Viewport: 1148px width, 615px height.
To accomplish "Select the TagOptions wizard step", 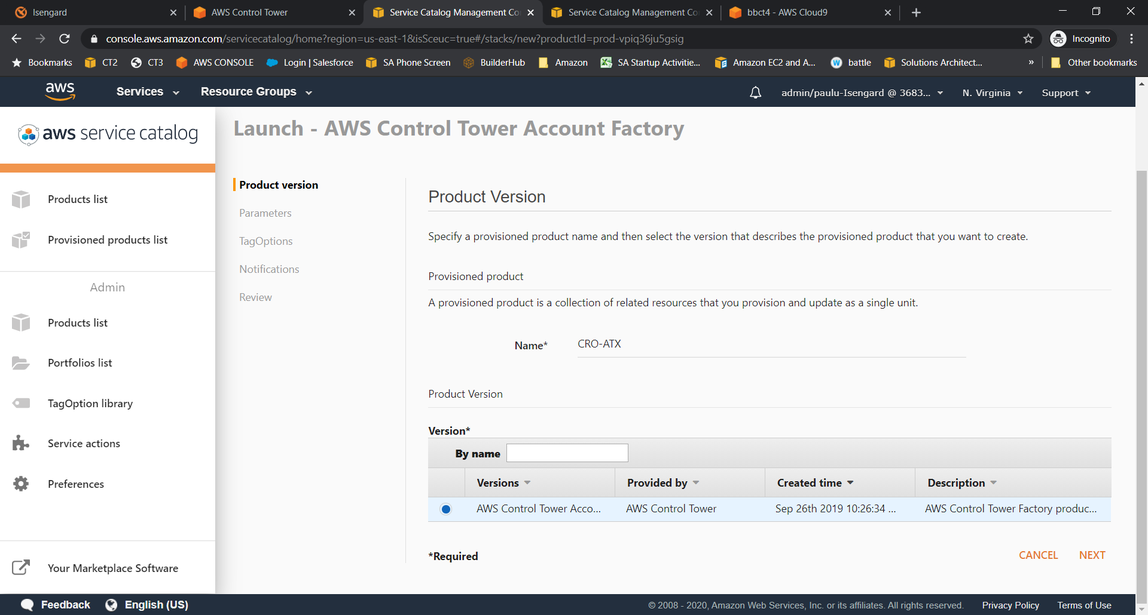I will tap(266, 241).
